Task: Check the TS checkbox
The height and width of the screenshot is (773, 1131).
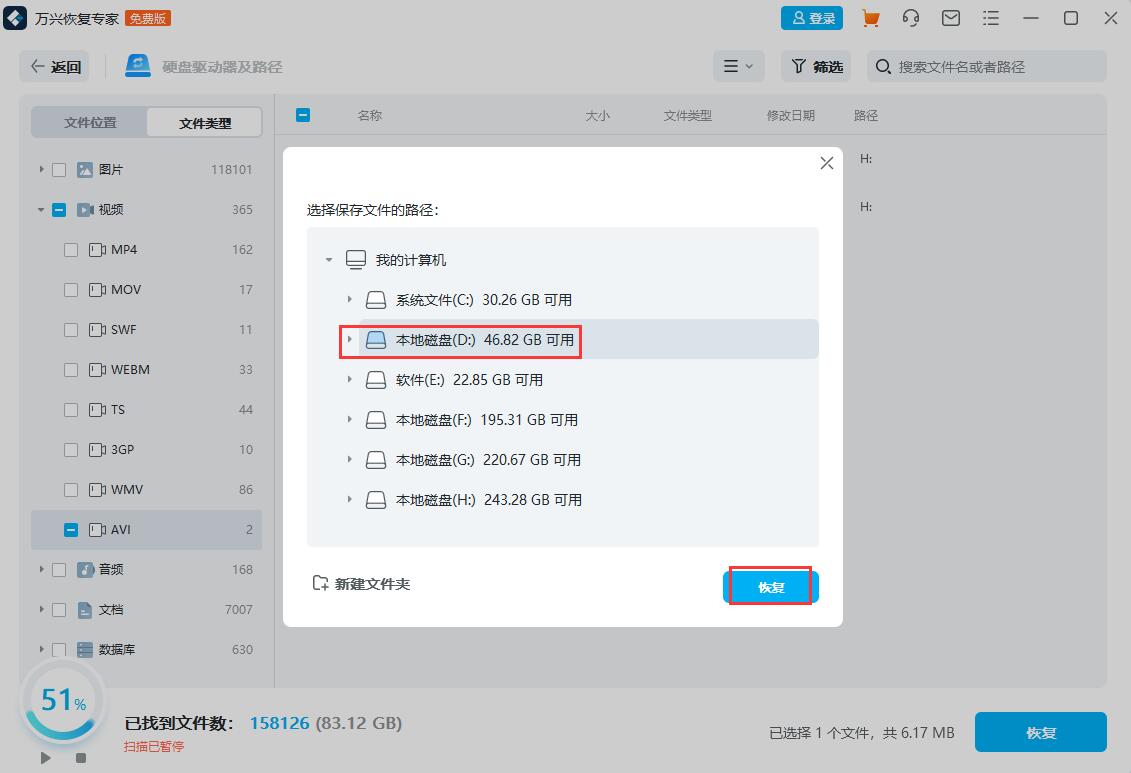Action: point(71,410)
